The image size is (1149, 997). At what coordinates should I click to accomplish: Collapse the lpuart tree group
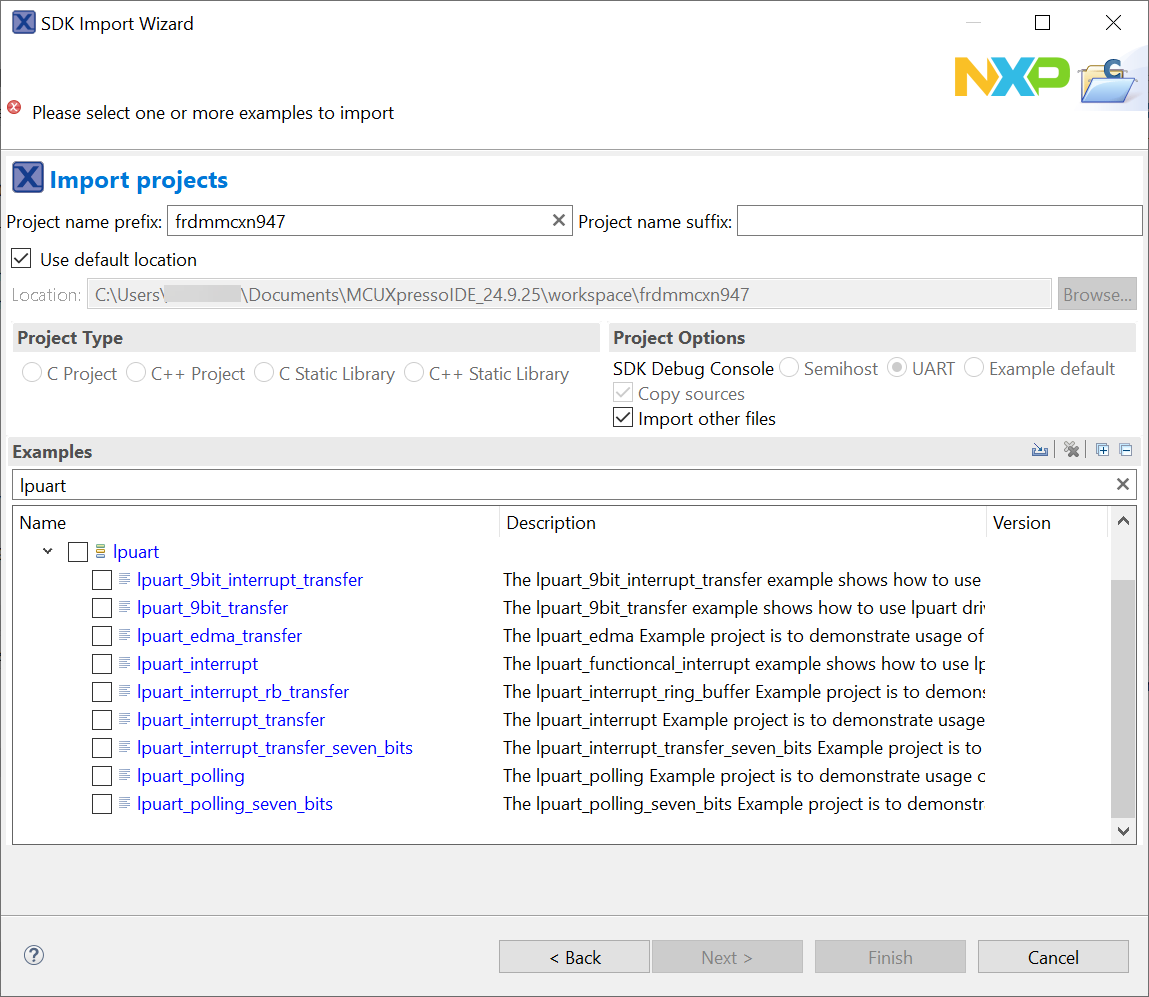tap(48, 552)
